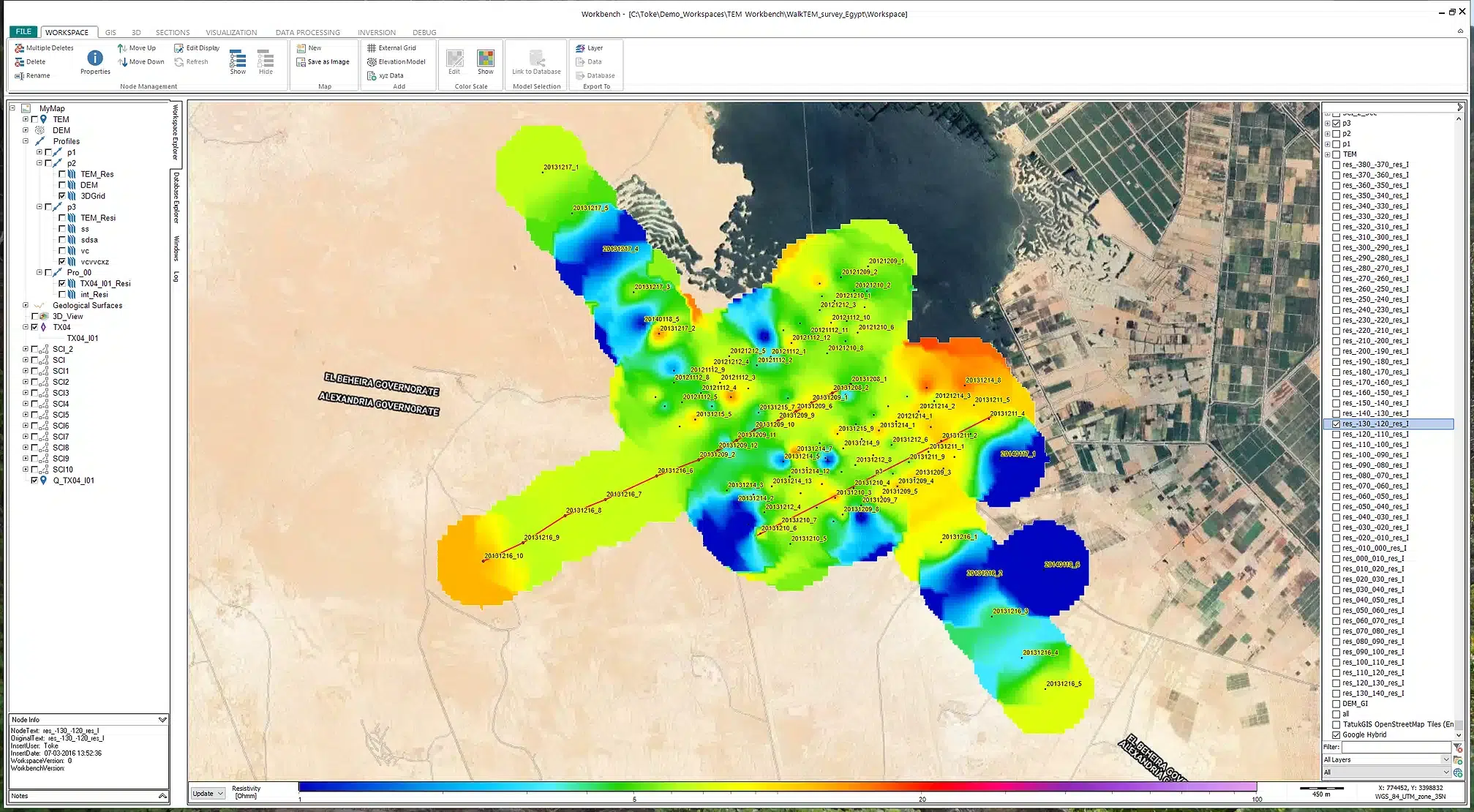The width and height of the screenshot is (1474, 812).
Task: Export To Layer
Action: point(590,48)
